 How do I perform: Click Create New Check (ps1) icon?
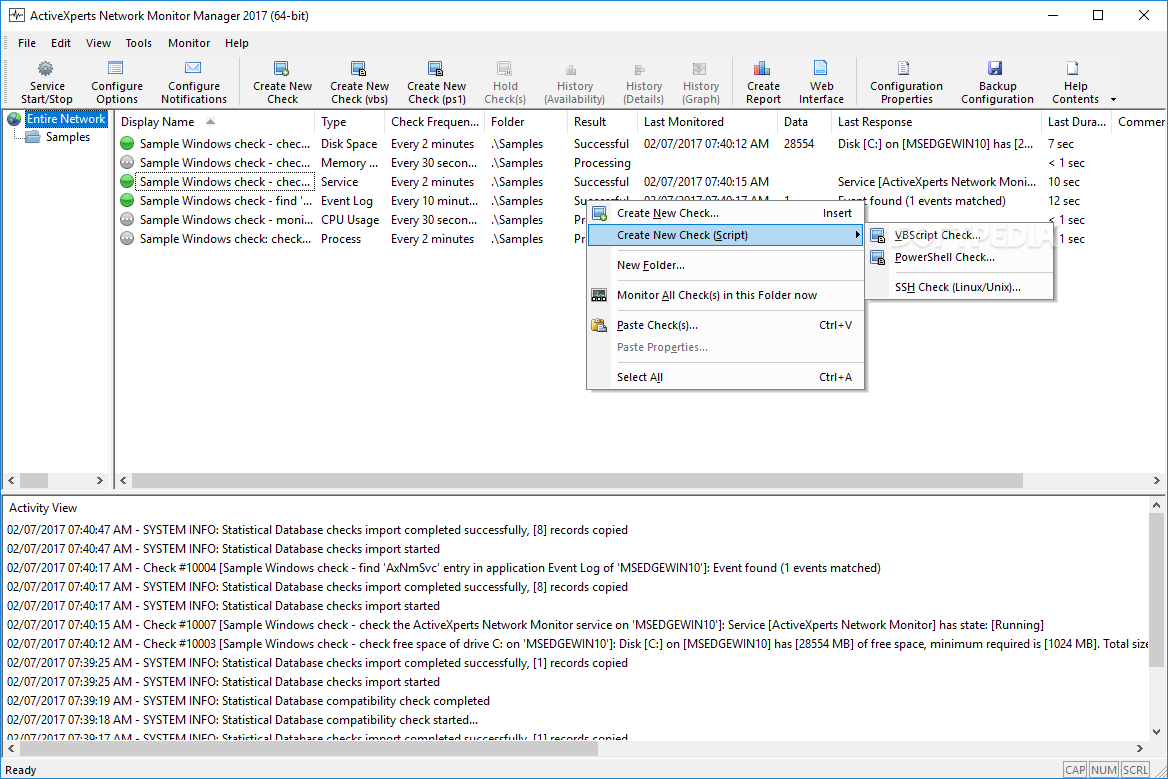436,69
